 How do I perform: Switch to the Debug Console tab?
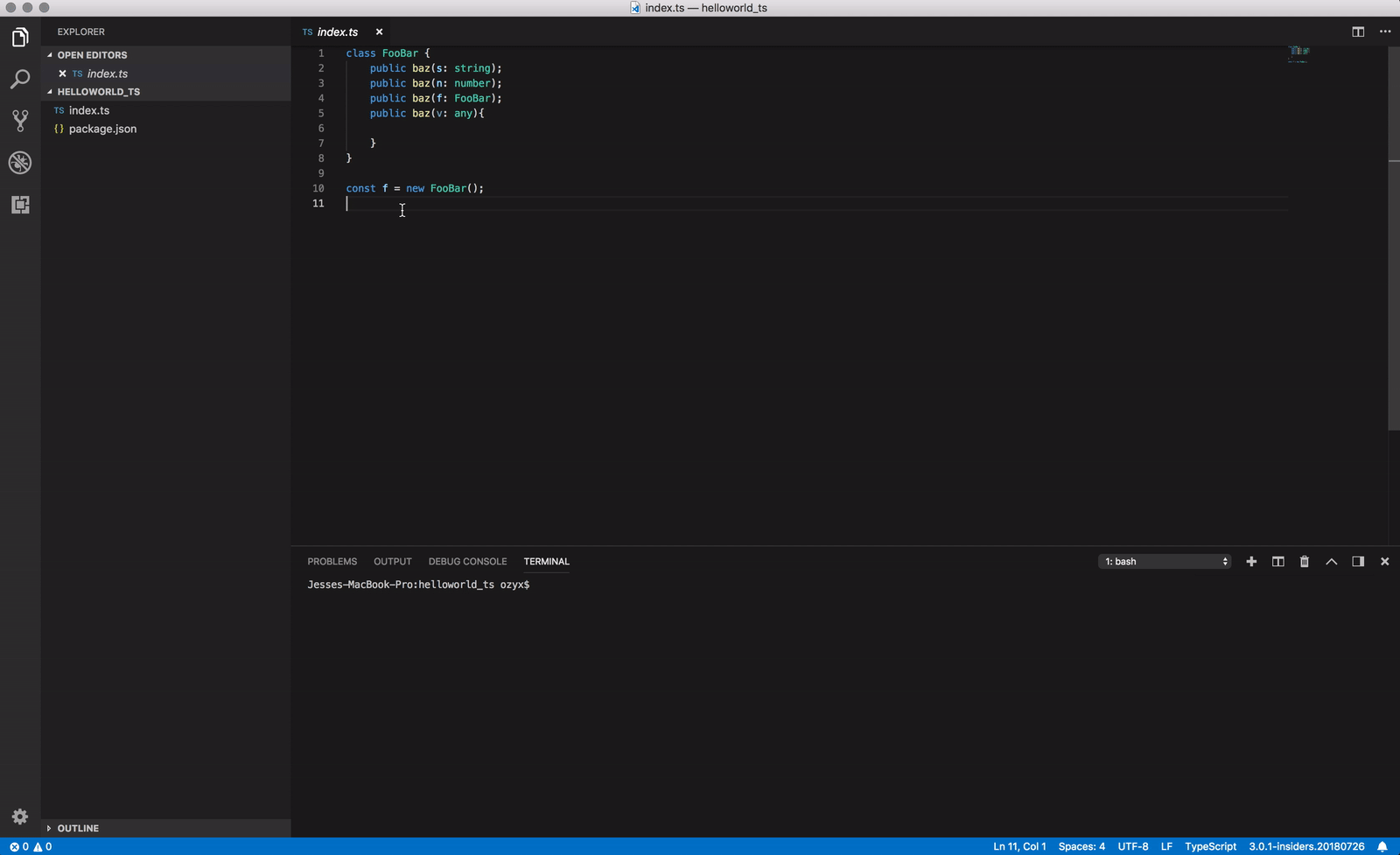click(x=467, y=562)
